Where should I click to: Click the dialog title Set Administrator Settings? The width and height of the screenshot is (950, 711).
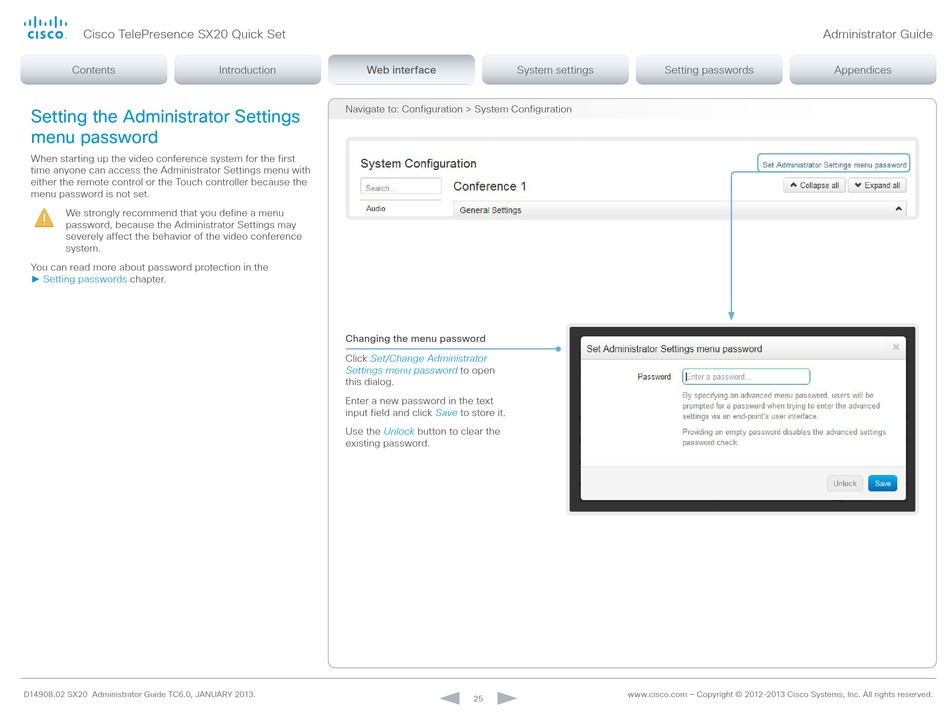[674, 349]
